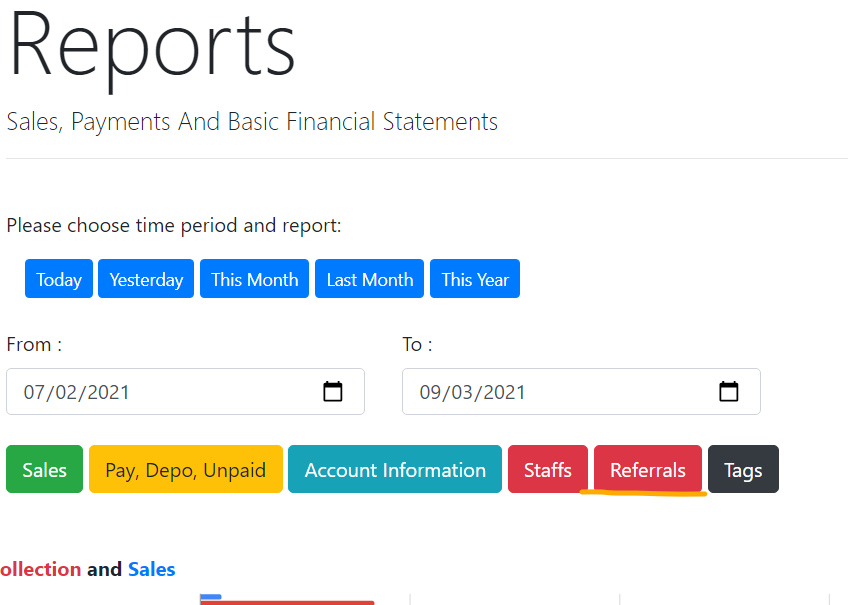Pick the Last Month period

(369, 279)
